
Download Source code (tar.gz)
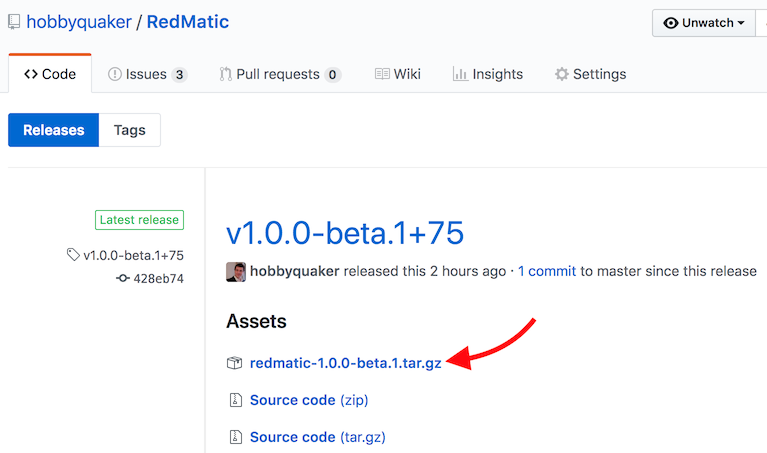(x=318, y=437)
